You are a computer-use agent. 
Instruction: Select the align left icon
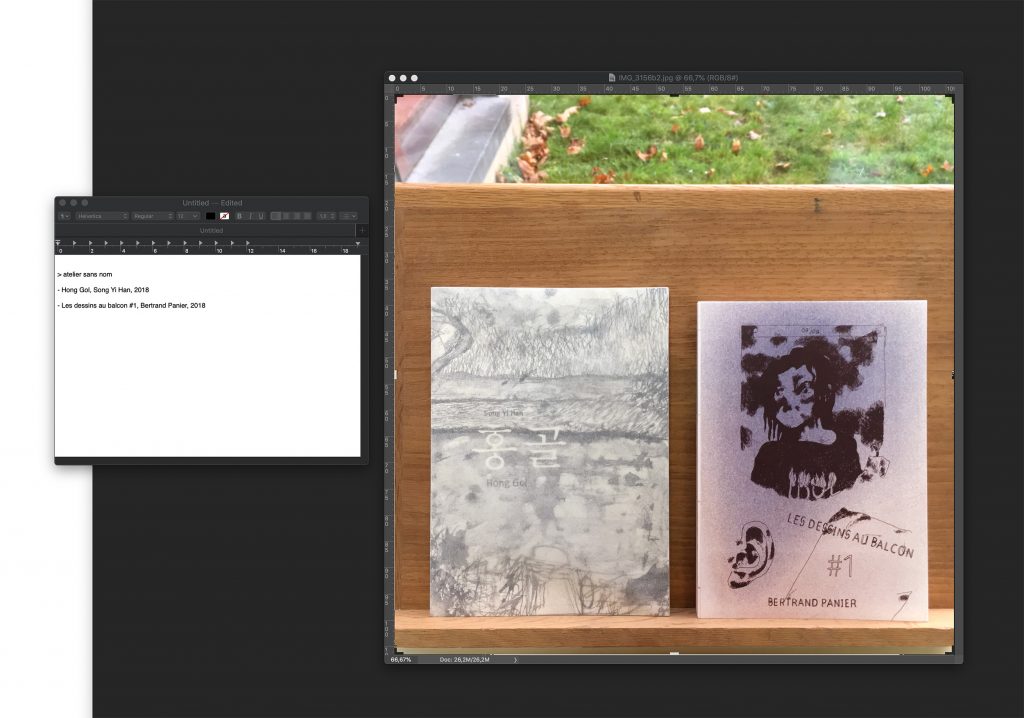tap(276, 216)
